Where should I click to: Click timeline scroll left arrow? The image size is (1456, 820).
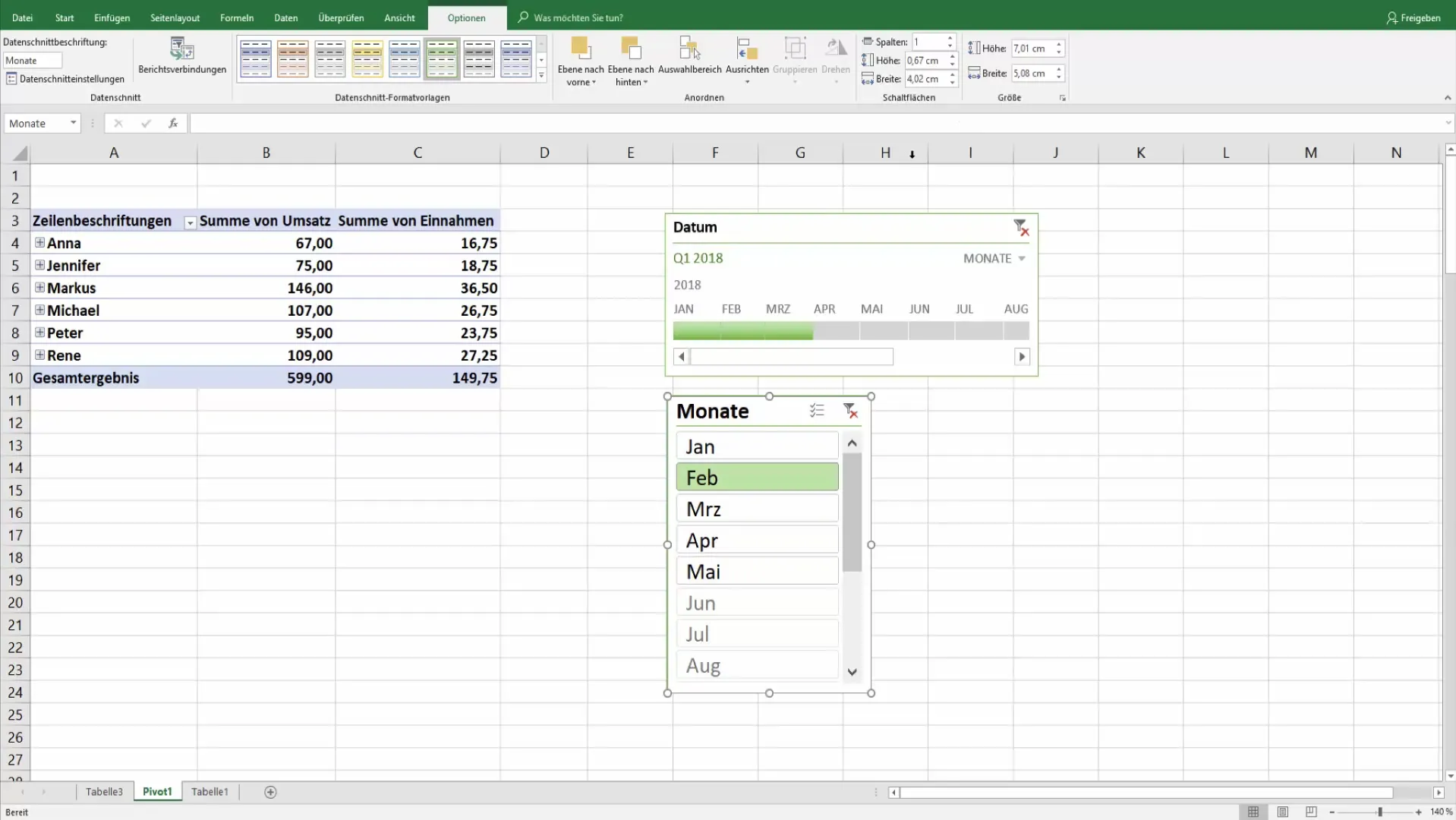click(x=681, y=357)
